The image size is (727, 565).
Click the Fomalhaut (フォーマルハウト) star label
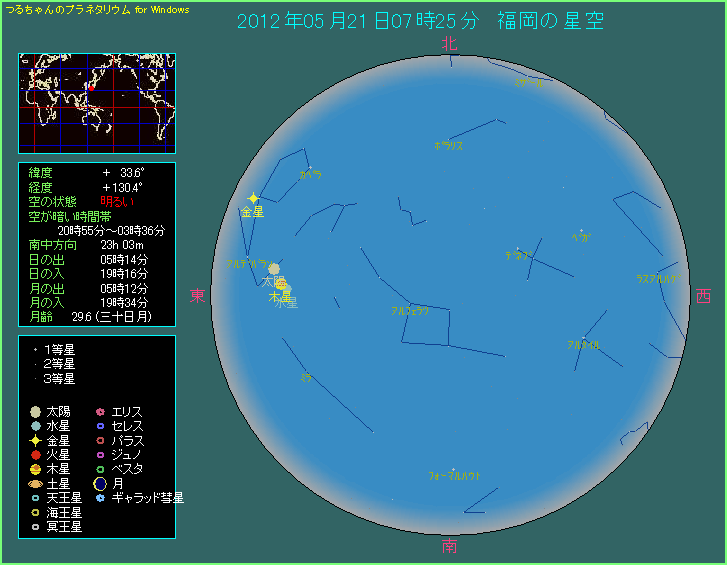454,476
